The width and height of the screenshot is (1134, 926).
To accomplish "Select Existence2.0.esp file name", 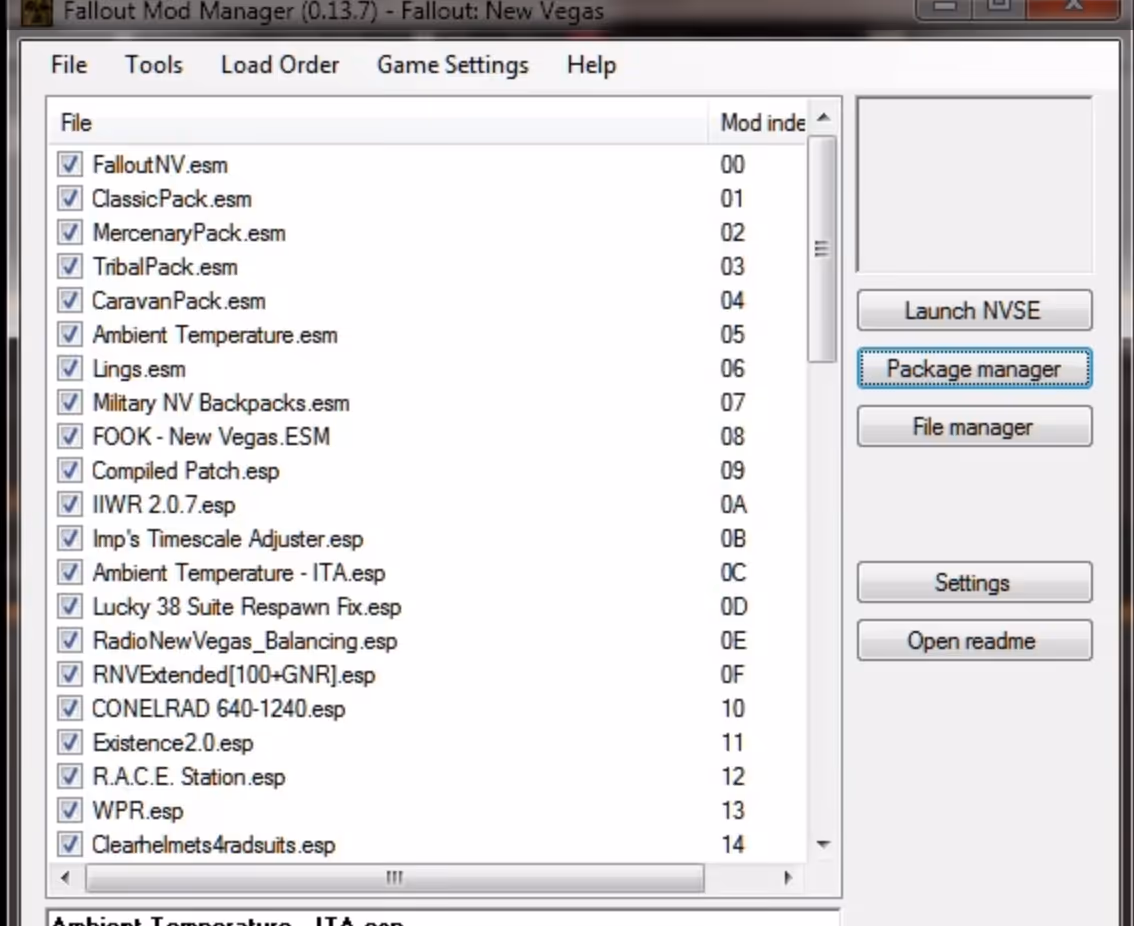I will pyautogui.click(x=173, y=743).
